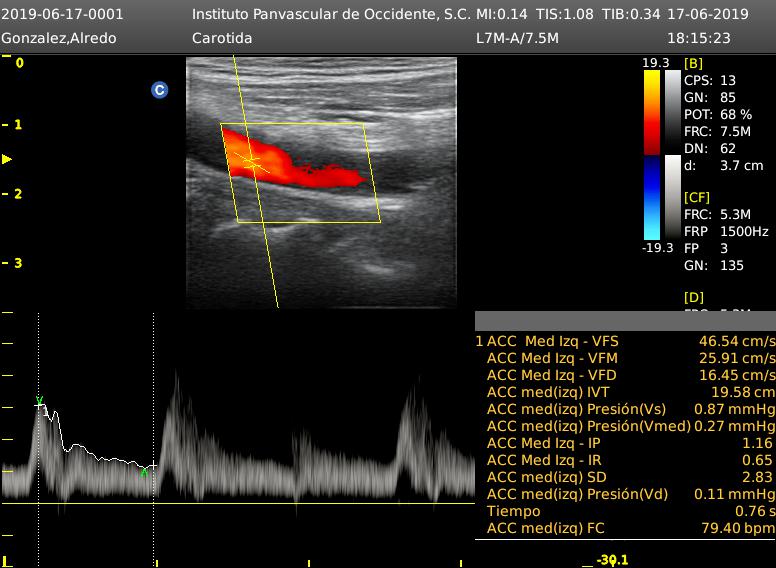Click the color flow velocity scale bar
The height and width of the screenshot is (568, 776).
[x=652, y=155]
